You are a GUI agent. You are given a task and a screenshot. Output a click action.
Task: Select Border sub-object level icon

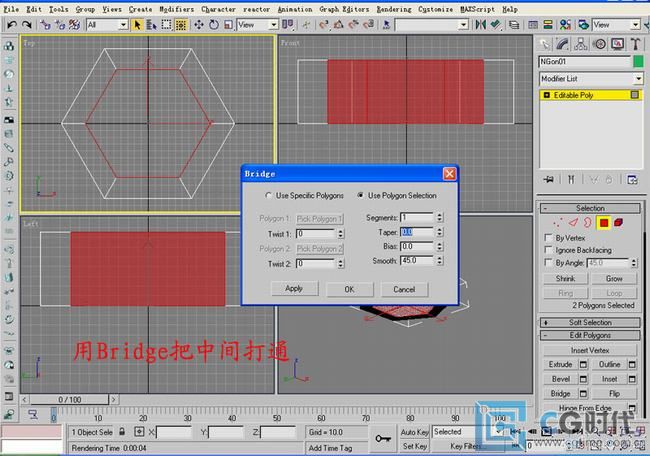(x=587, y=223)
